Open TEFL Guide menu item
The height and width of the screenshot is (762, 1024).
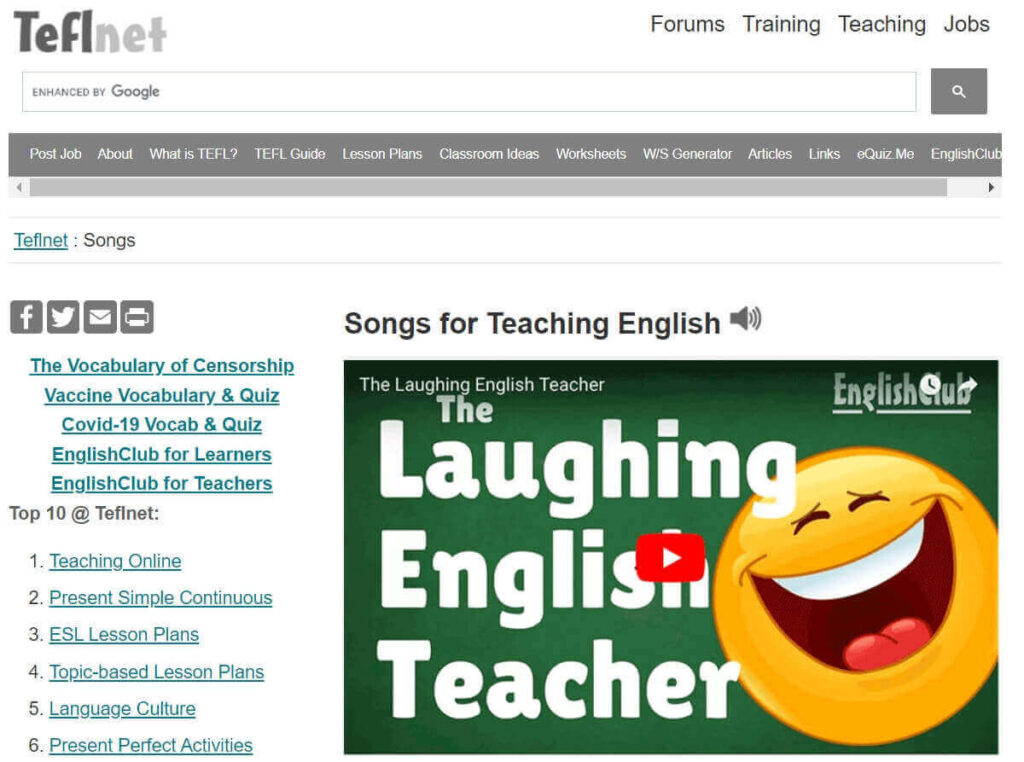[x=290, y=154]
